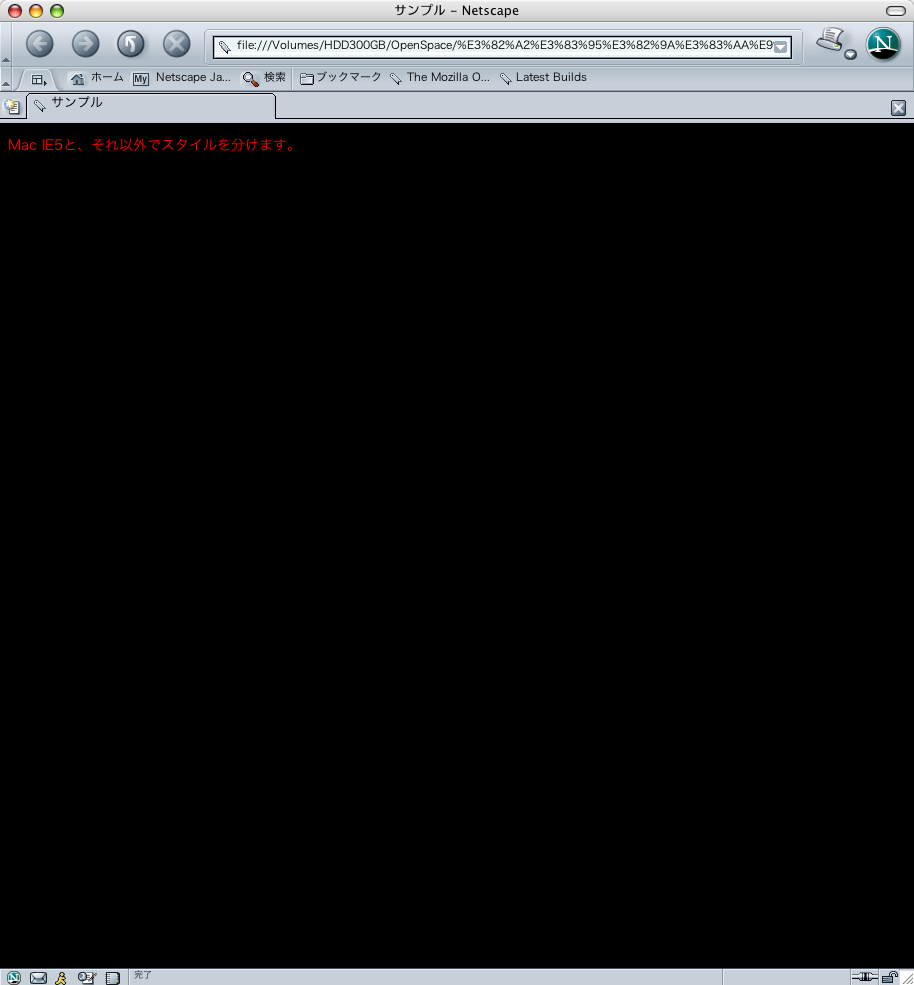Screen dimensions: 914x985
Task: Click the Netscape N logo throbber
Action: click(x=883, y=44)
